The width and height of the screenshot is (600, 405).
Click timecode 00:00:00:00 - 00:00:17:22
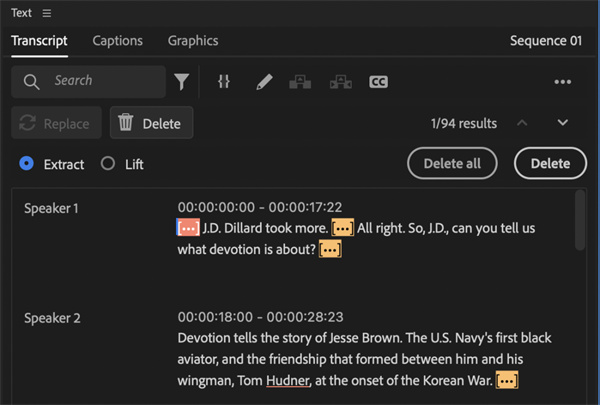pyautogui.click(x=260, y=207)
